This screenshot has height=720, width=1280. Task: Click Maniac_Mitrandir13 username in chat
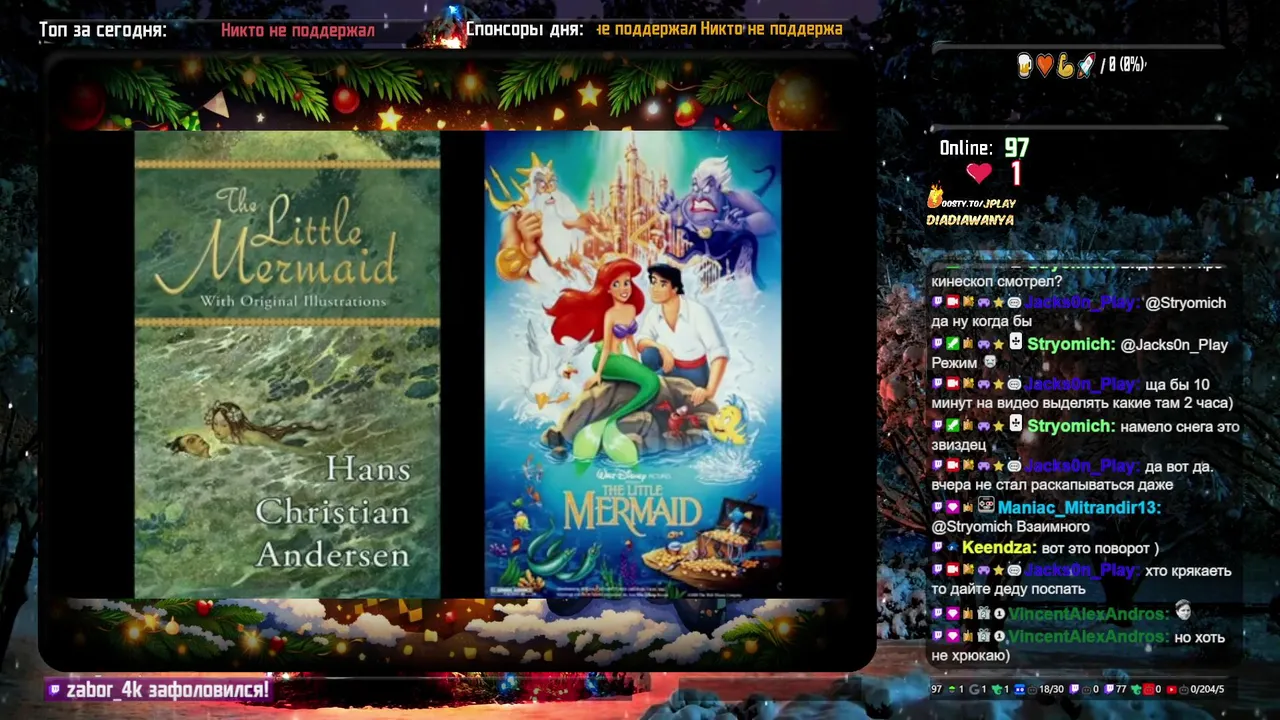(1079, 507)
